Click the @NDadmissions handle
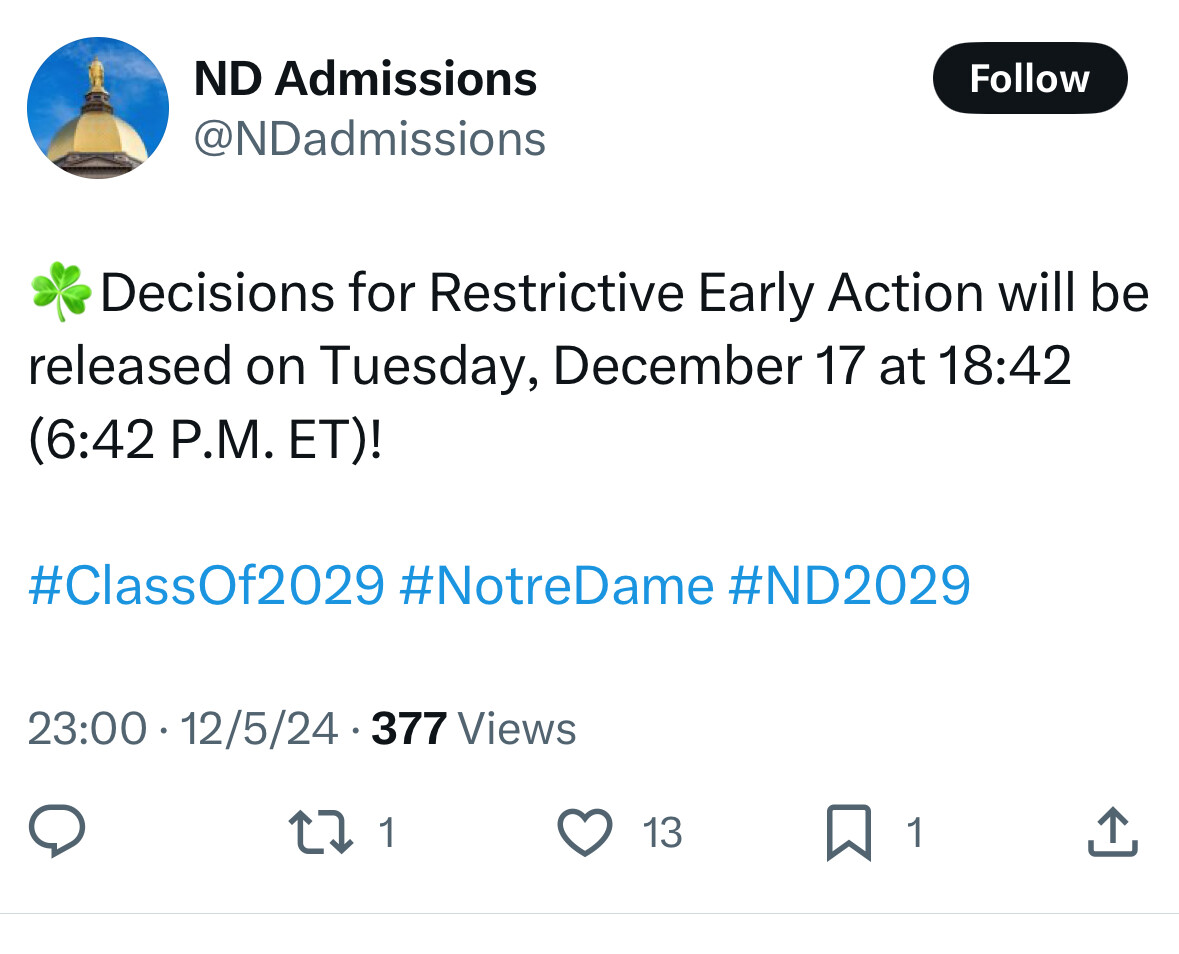Viewport: 1179px width, 954px height. tap(369, 139)
